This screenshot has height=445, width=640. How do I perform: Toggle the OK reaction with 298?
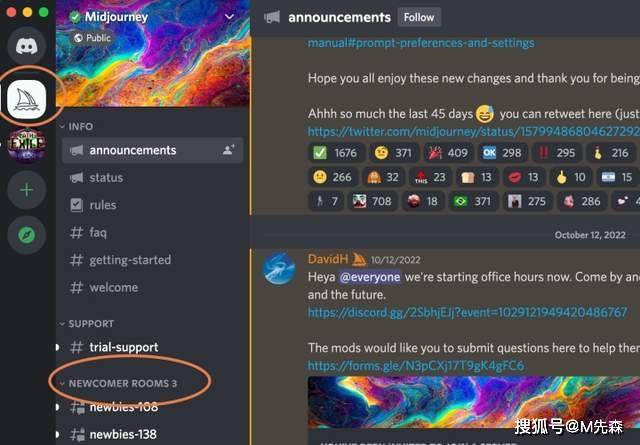click(x=502, y=153)
